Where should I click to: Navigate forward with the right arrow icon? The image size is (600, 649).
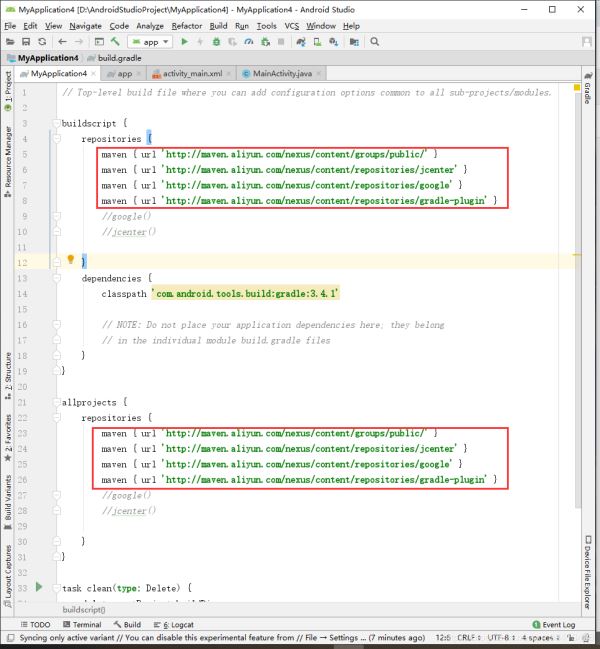[79, 42]
